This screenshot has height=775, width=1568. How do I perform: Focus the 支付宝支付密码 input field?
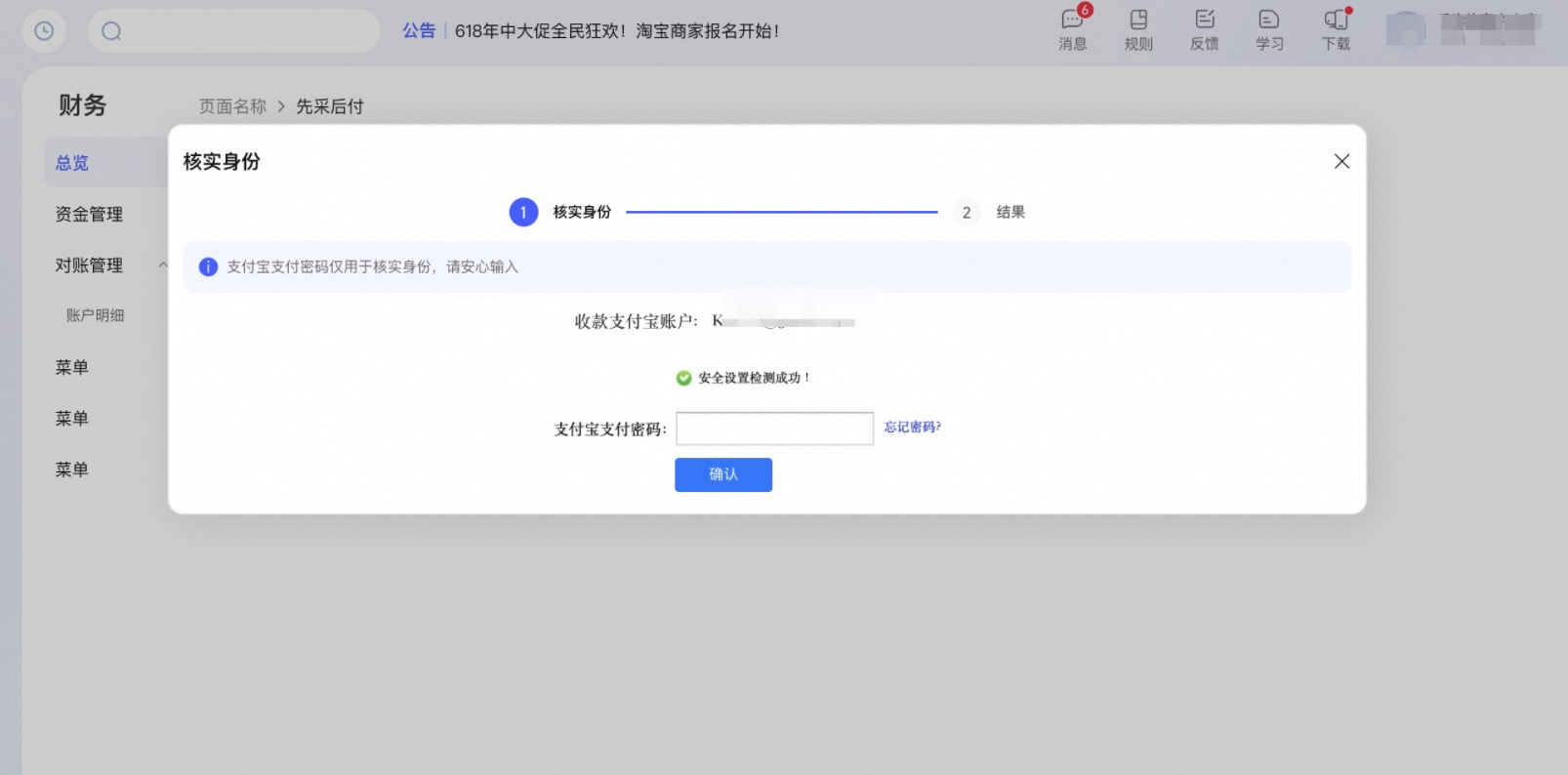(774, 428)
